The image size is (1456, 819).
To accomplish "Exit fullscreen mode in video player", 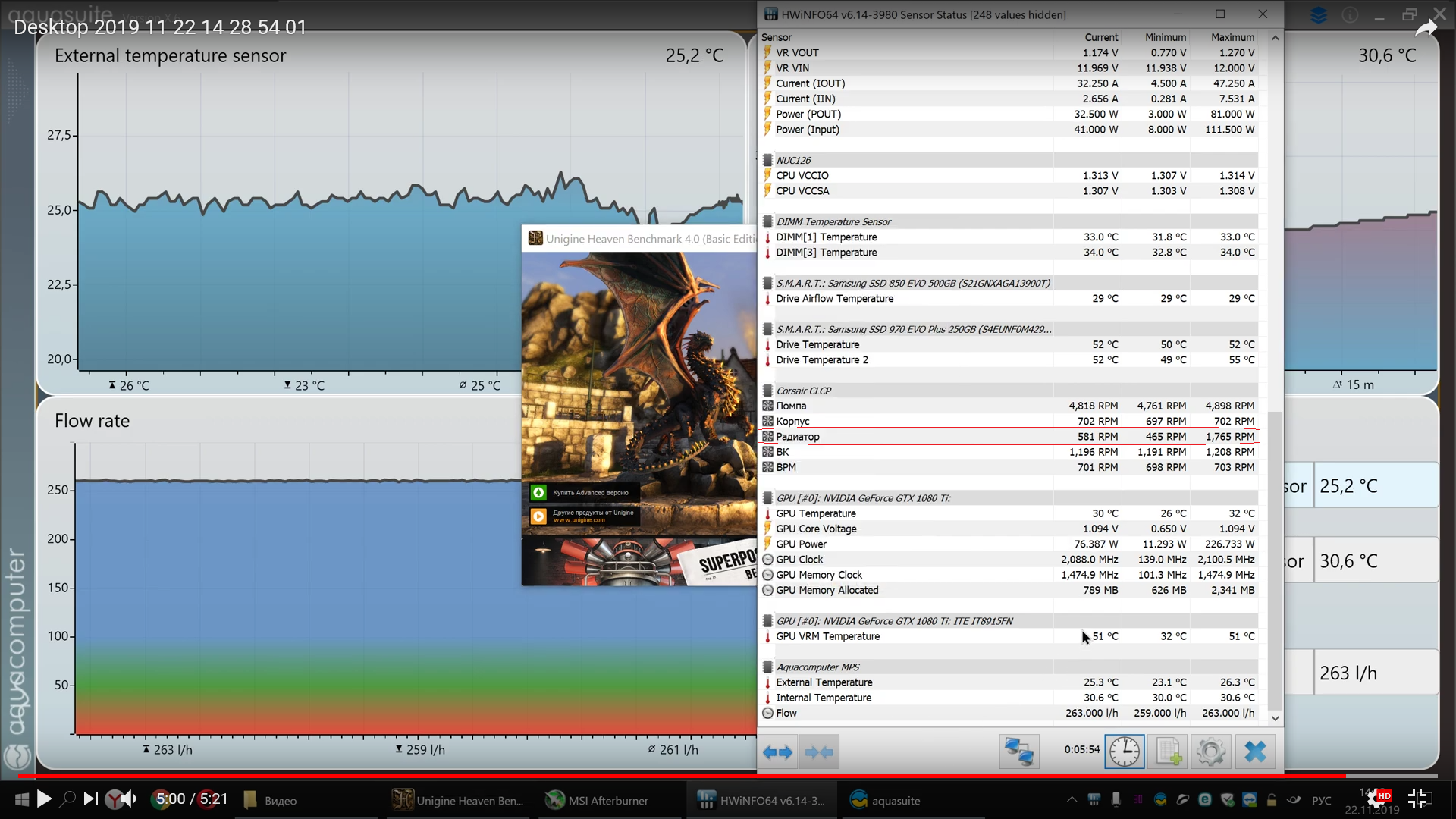I will pyautogui.click(x=1417, y=799).
